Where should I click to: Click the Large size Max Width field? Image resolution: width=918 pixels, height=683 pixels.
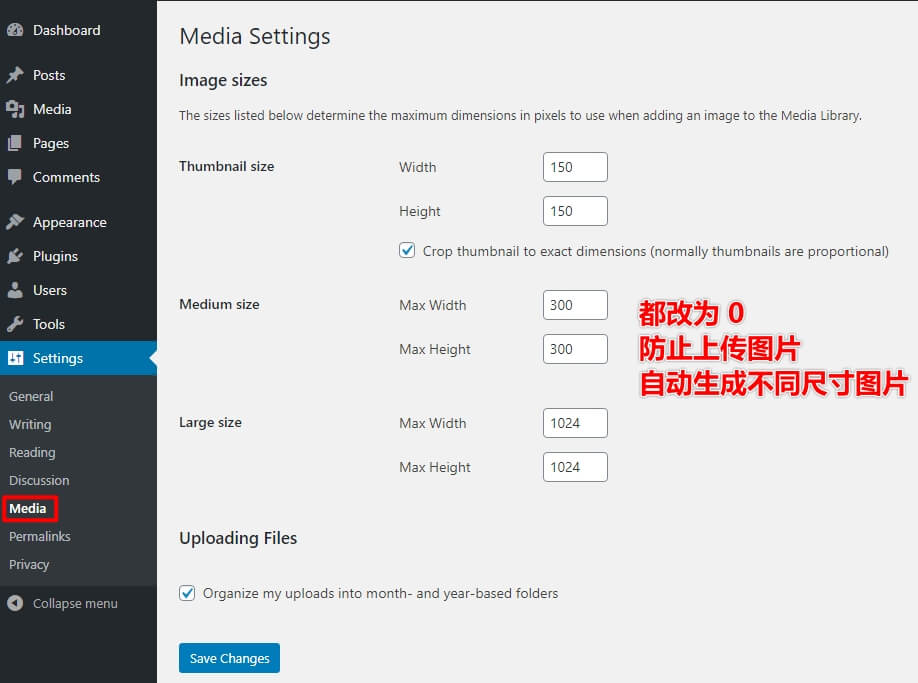(x=575, y=423)
